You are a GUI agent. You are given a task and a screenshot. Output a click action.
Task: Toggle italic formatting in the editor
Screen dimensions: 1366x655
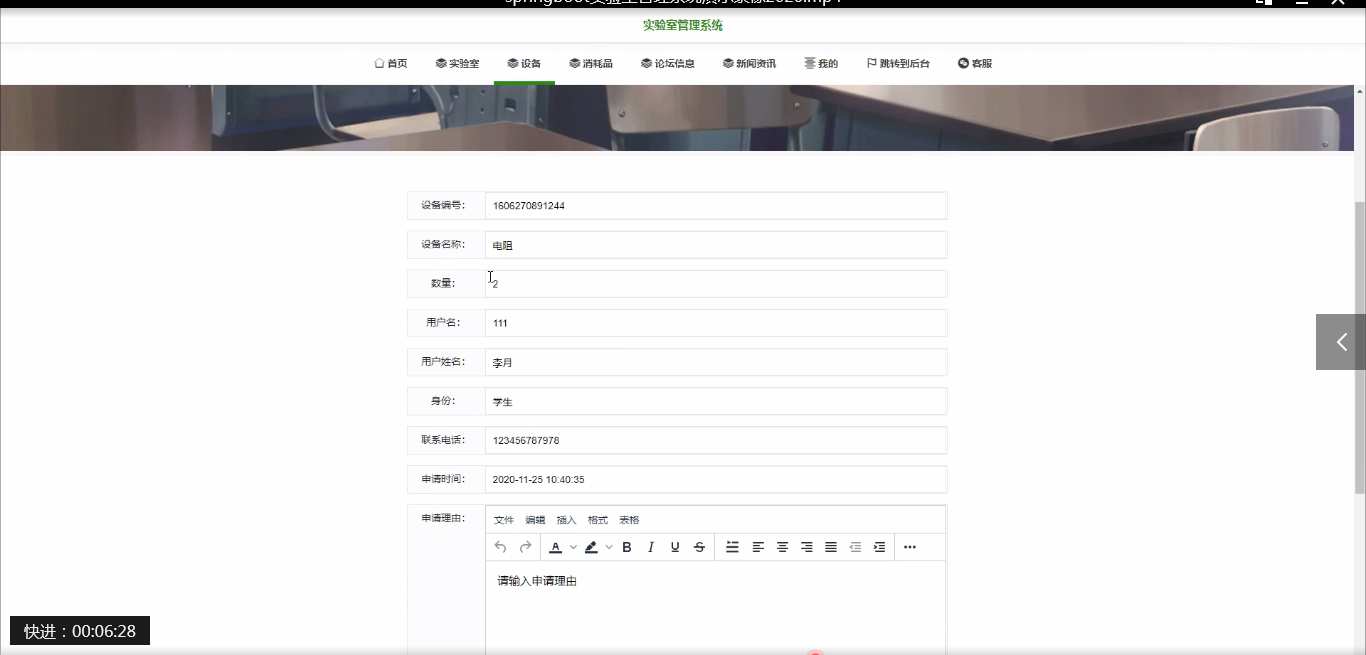click(x=651, y=547)
